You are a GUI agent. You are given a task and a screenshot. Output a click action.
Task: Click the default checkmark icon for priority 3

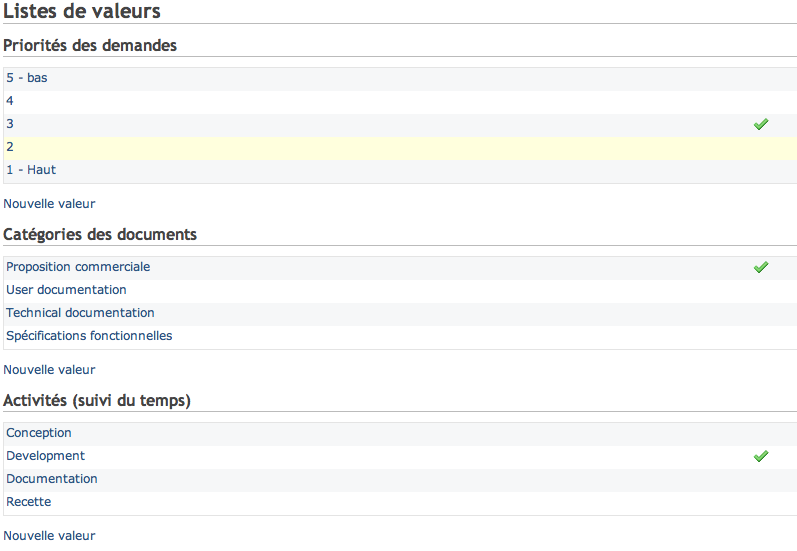point(761,125)
